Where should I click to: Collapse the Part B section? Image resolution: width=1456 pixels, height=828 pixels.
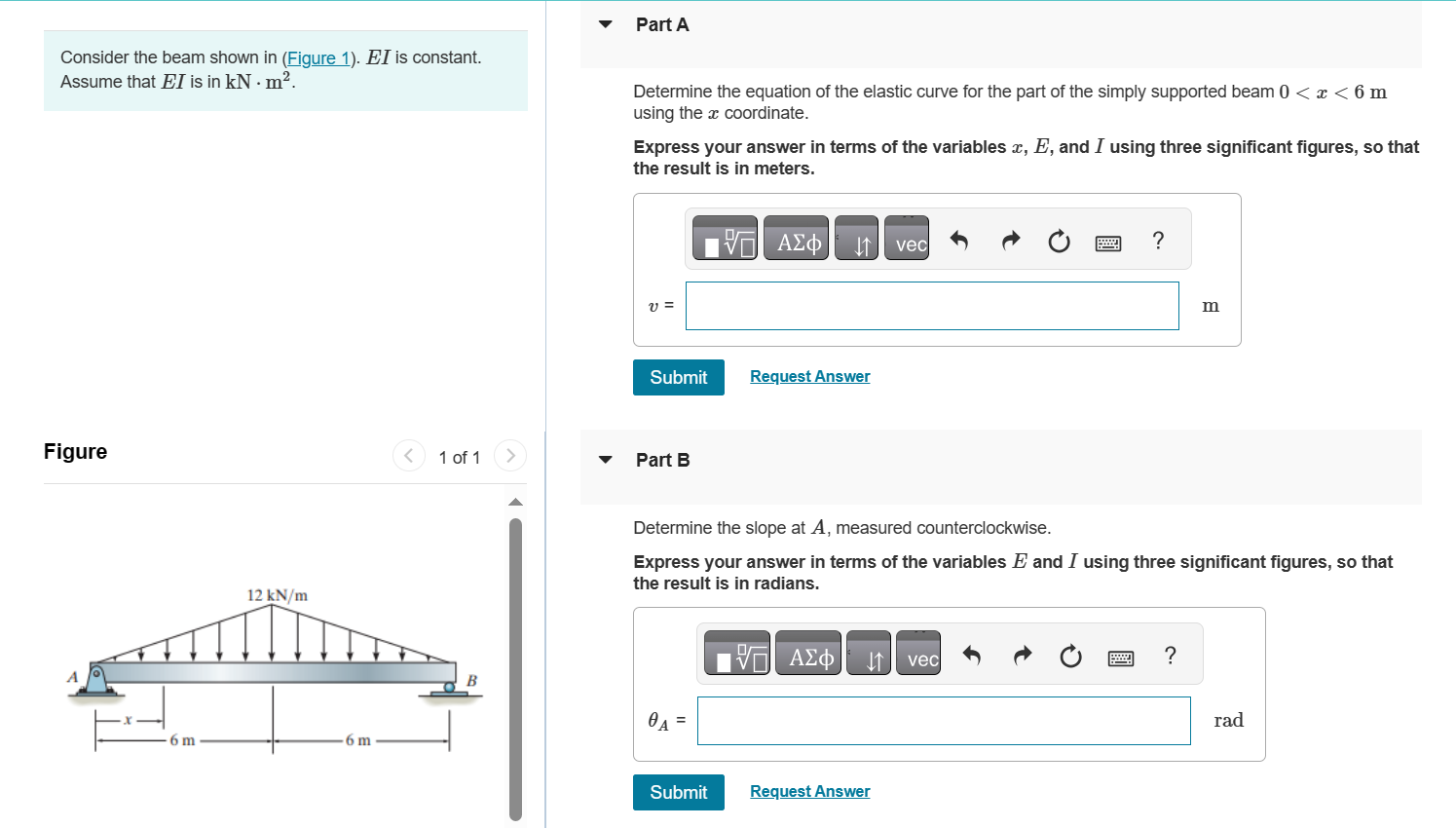click(605, 459)
